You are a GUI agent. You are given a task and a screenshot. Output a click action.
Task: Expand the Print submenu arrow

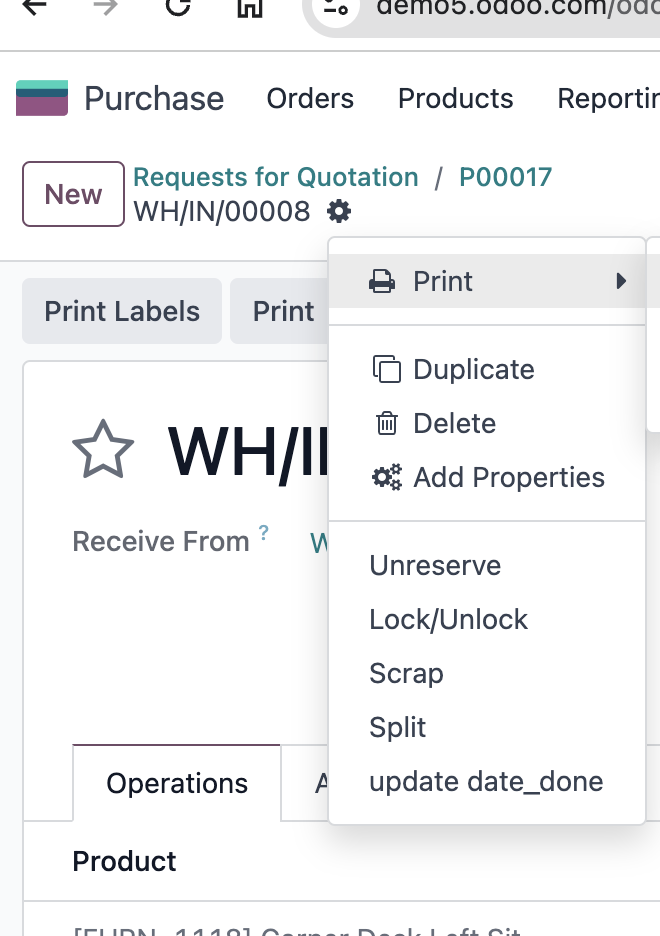(621, 281)
